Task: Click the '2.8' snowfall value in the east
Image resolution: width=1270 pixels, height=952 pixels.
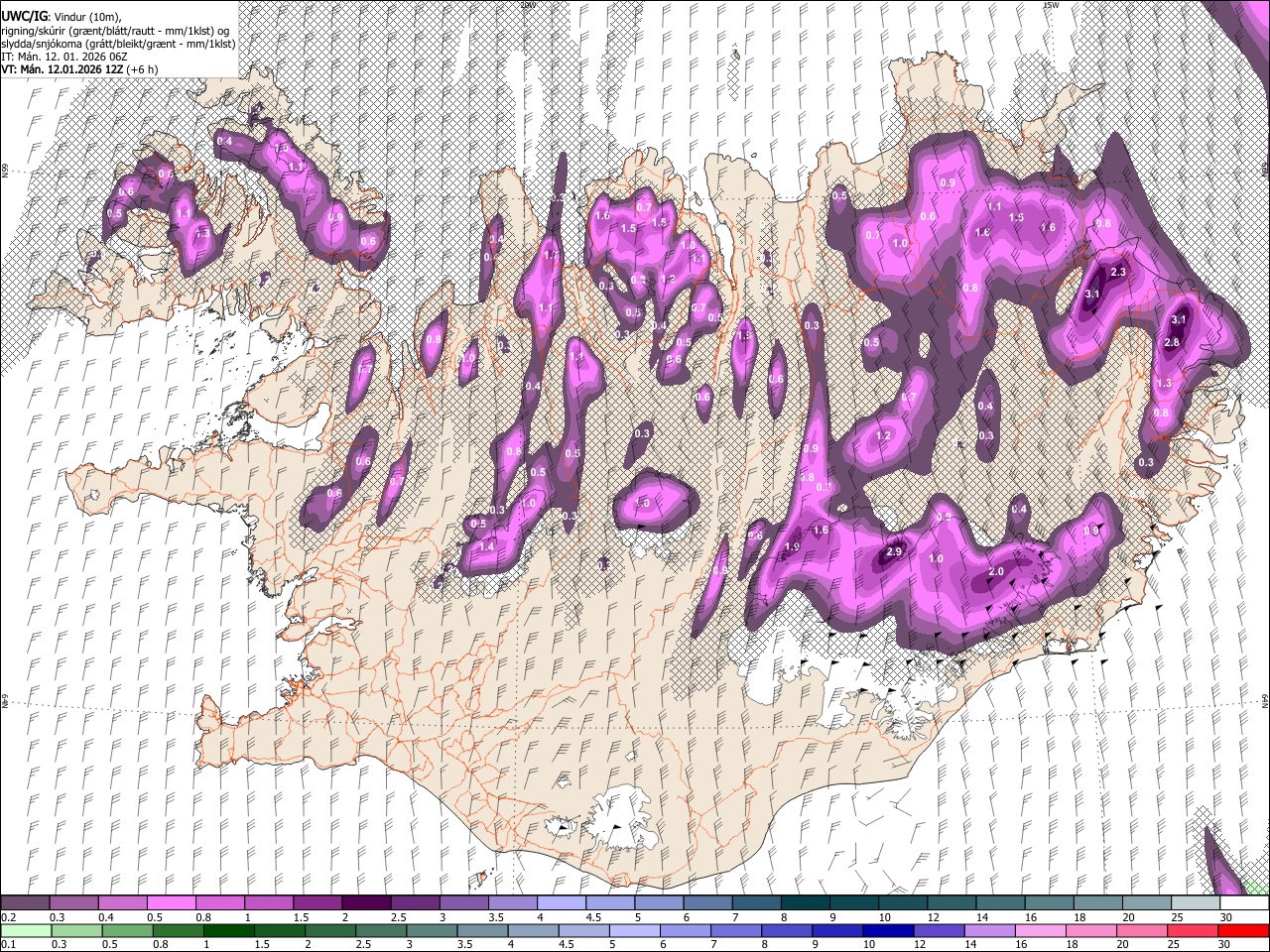Action: [x=1171, y=343]
